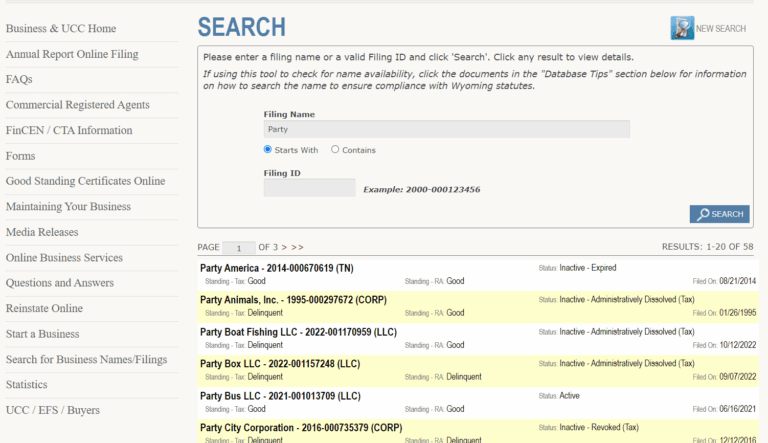Click the New Search icon

point(682,28)
